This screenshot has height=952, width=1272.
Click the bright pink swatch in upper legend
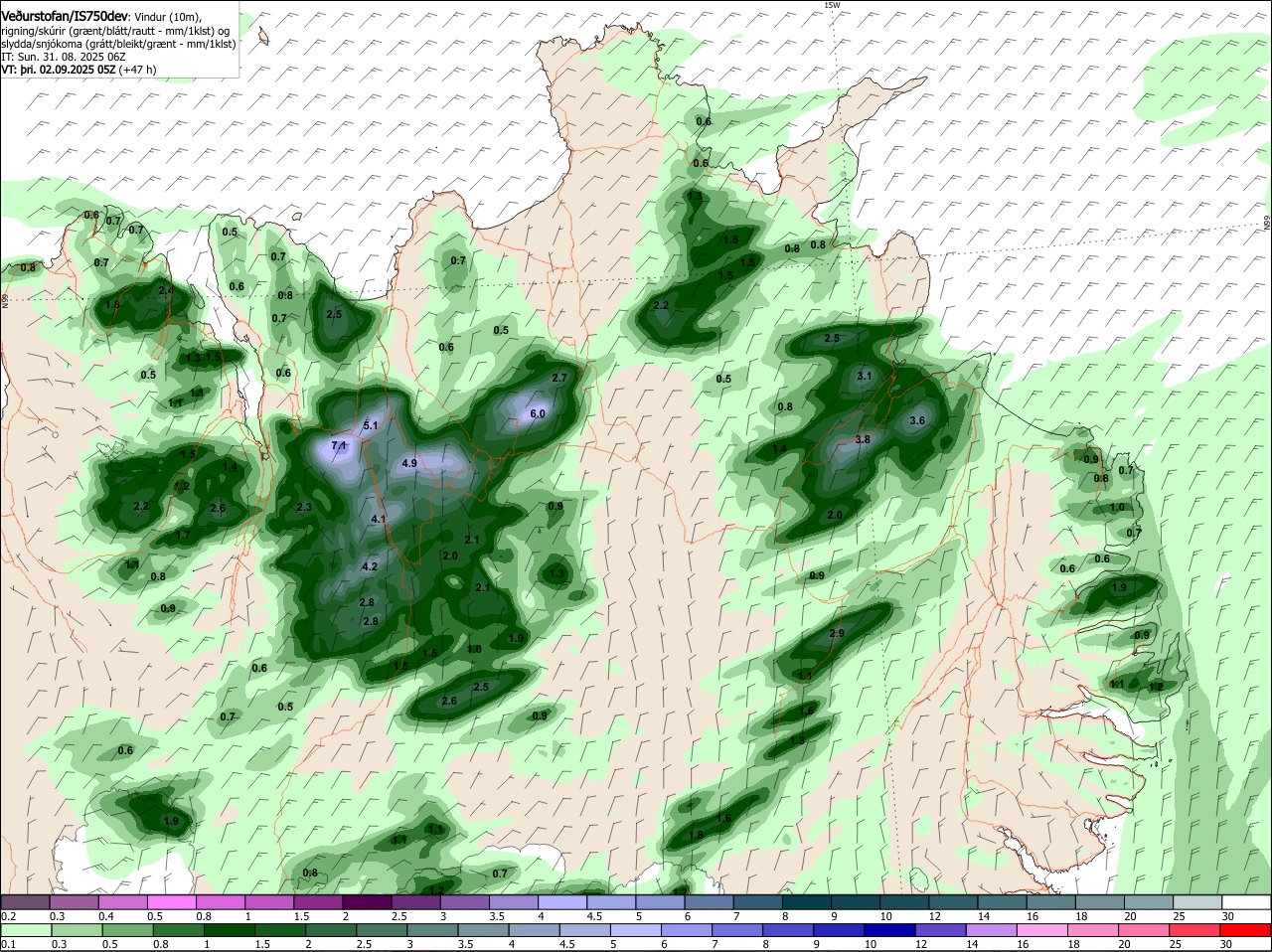point(172,902)
